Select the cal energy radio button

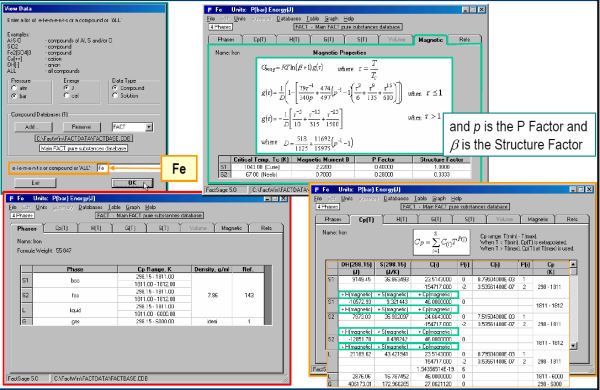[x=67, y=96]
